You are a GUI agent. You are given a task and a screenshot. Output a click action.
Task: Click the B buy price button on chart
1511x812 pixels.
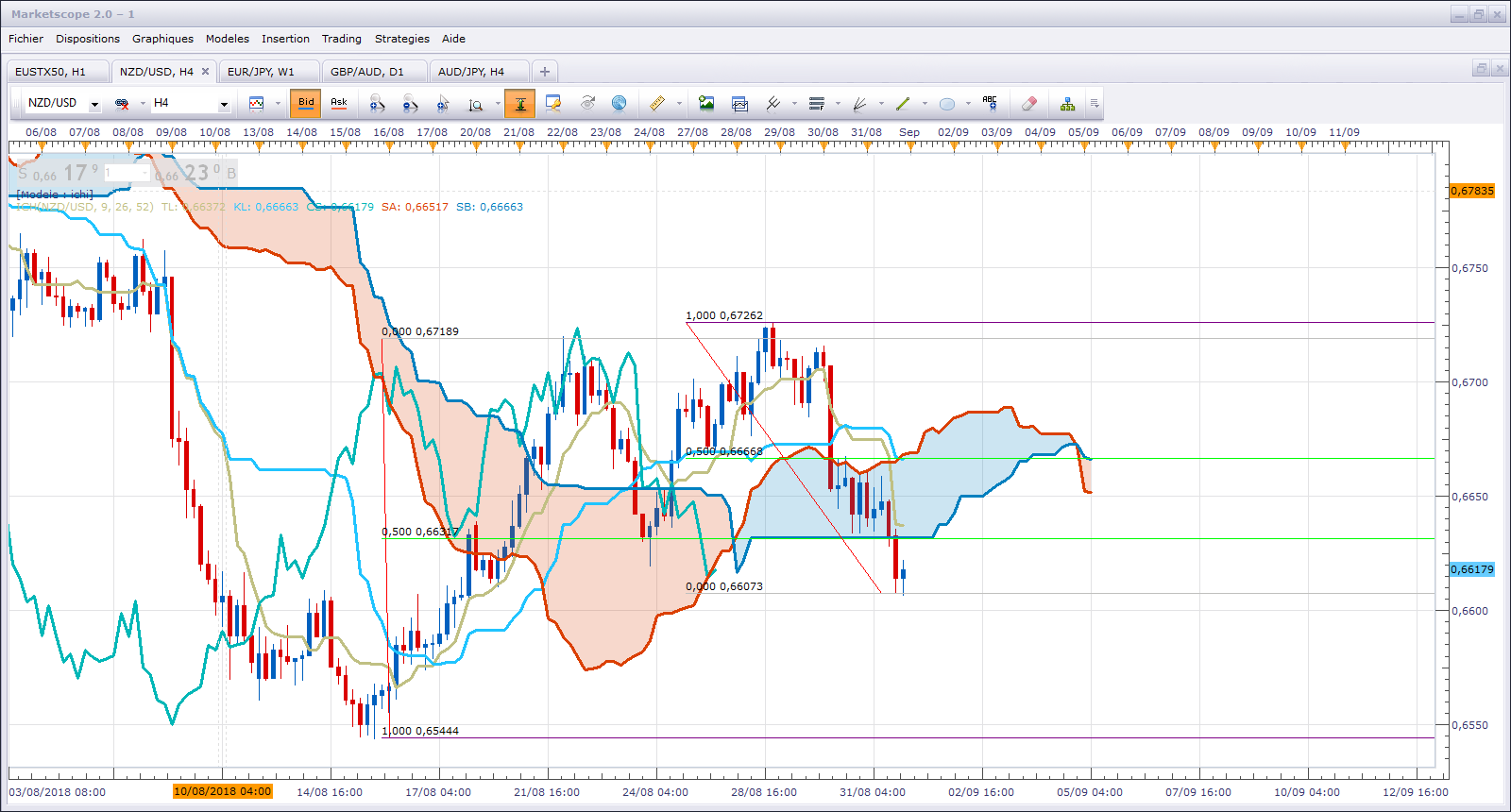pyautogui.click(x=195, y=173)
